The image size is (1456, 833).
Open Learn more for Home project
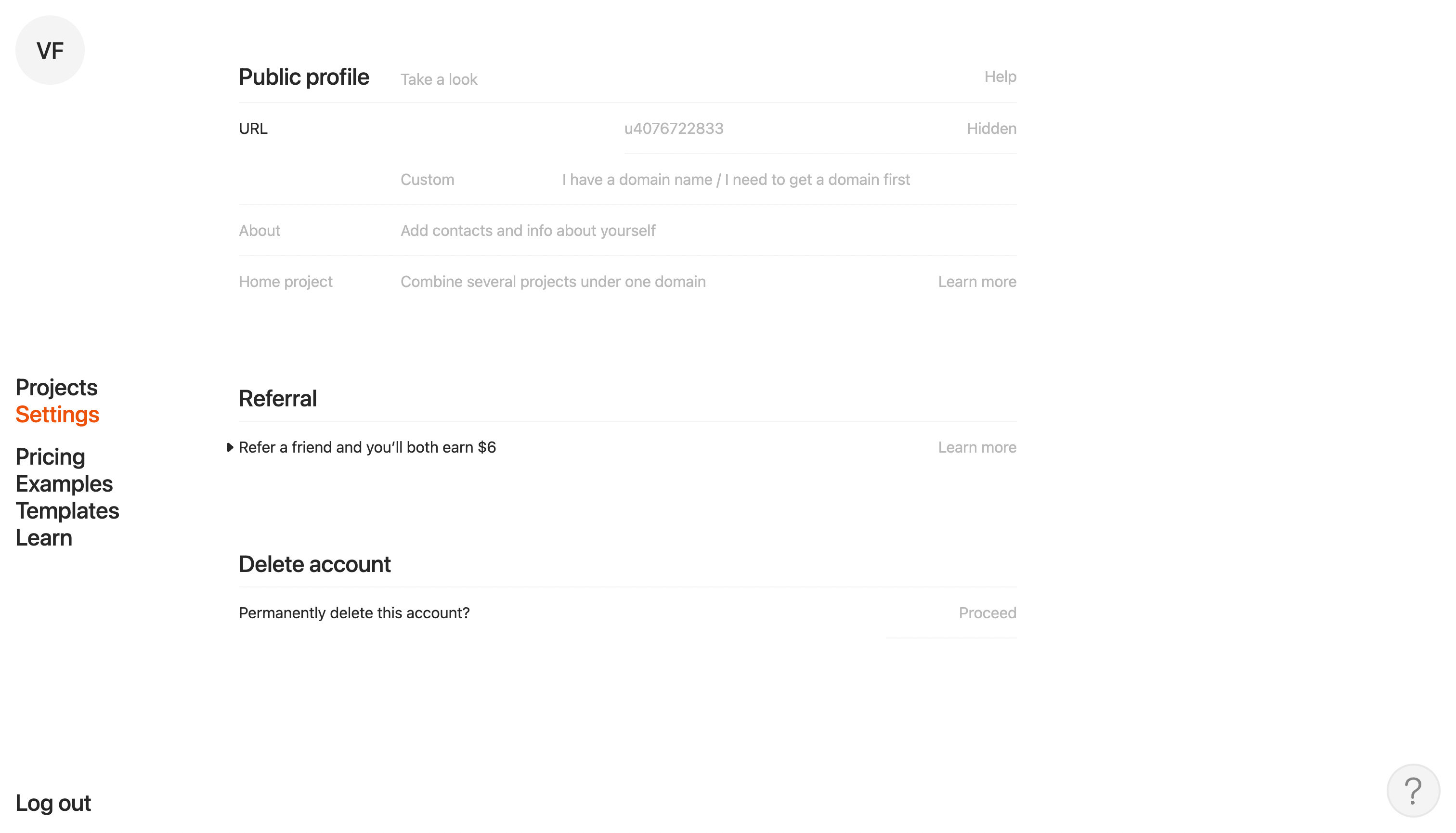click(976, 281)
